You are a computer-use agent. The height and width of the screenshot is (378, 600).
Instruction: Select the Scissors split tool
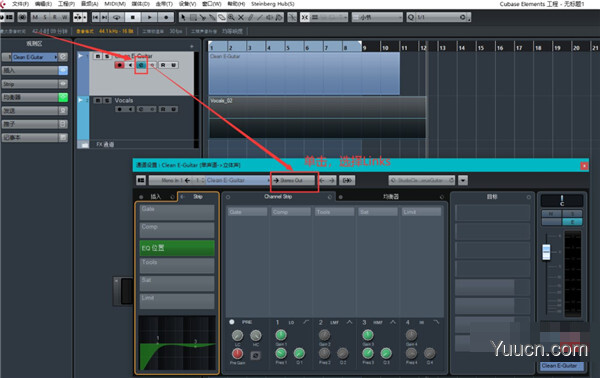tap(202, 17)
